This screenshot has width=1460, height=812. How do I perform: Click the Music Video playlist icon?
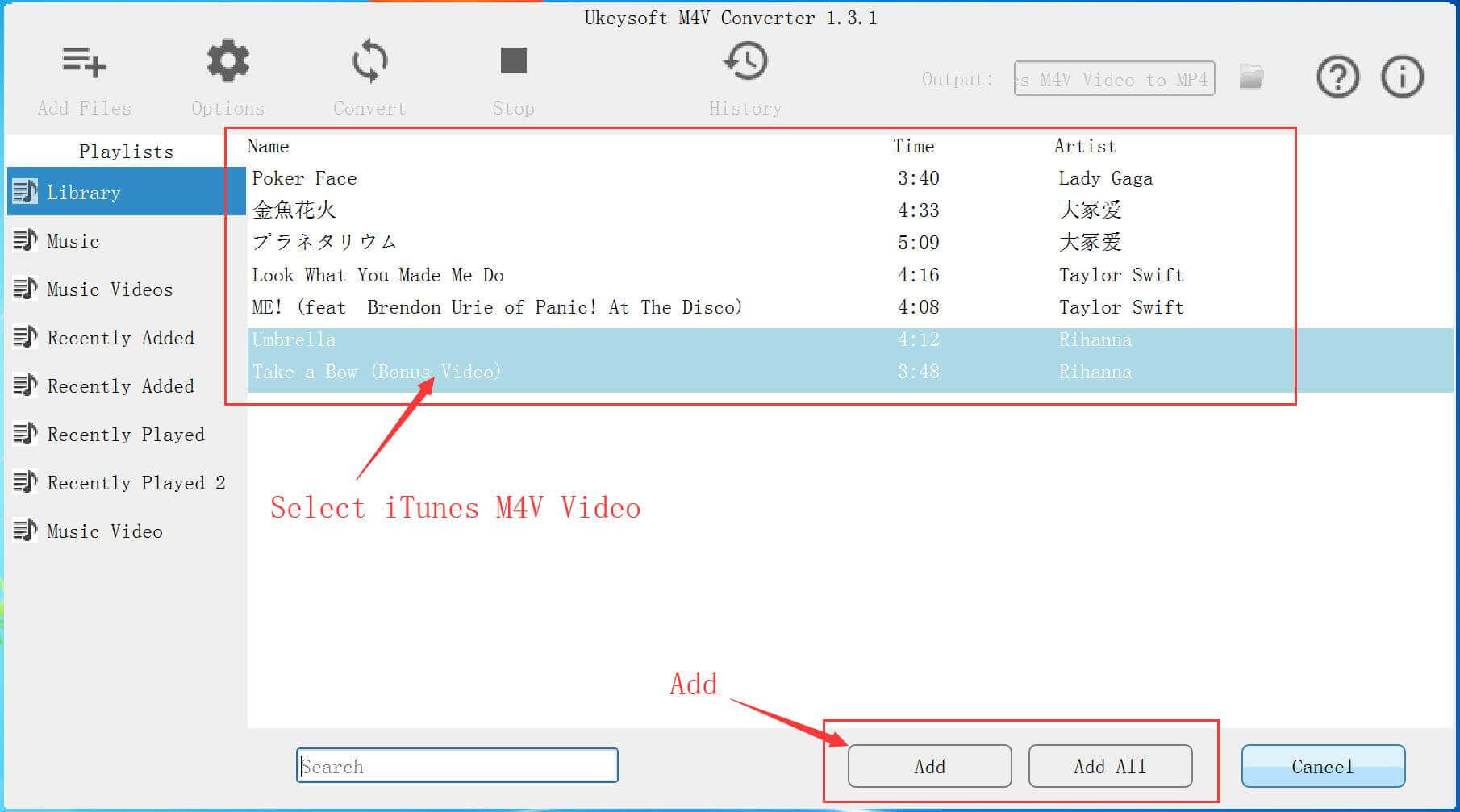[25, 530]
